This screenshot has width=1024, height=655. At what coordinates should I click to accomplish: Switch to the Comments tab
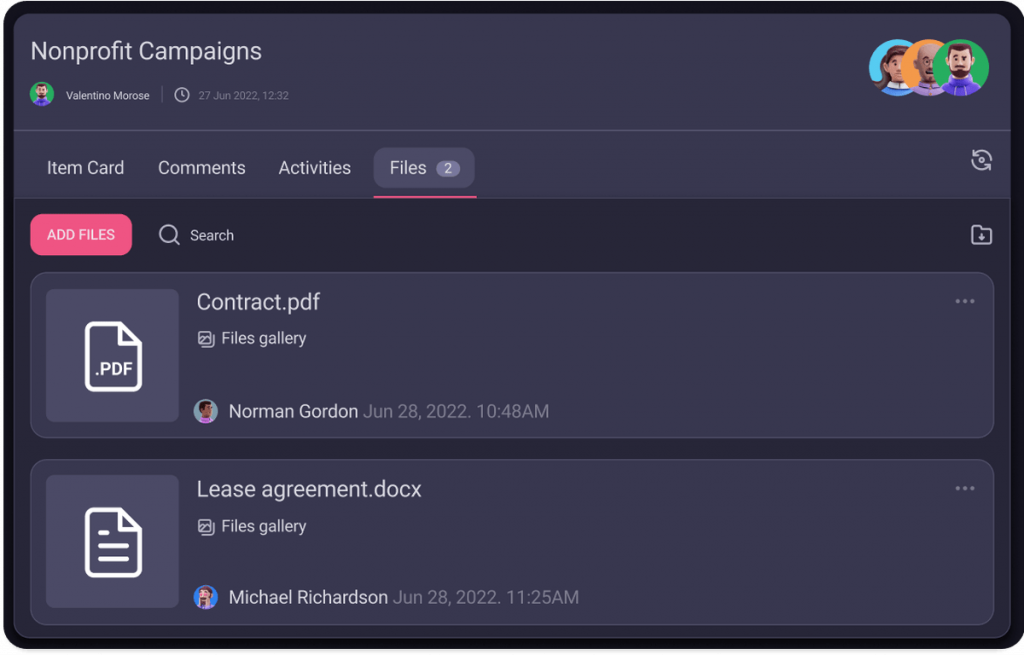(x=201, y=167)
